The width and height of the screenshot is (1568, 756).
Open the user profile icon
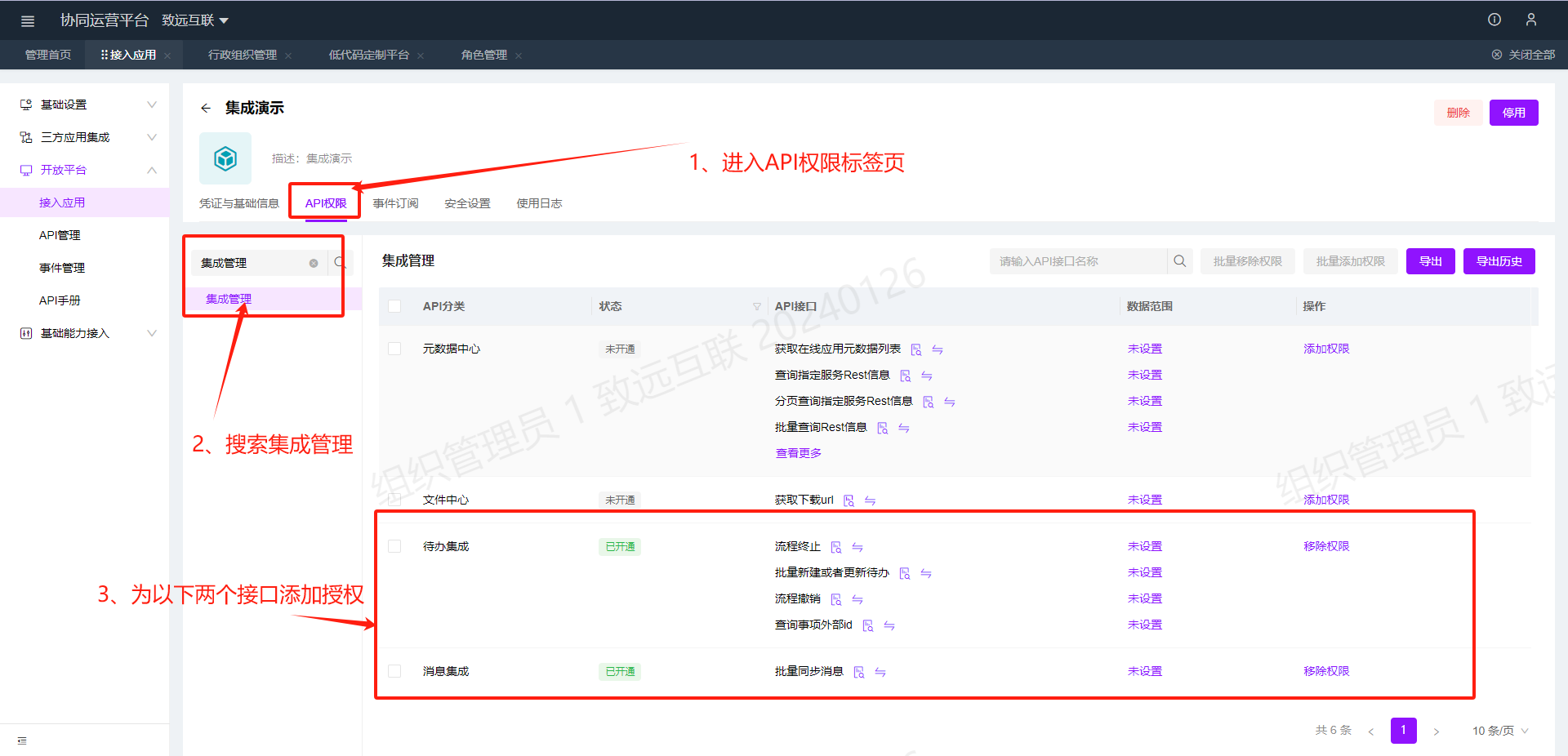coord(1531,20)
